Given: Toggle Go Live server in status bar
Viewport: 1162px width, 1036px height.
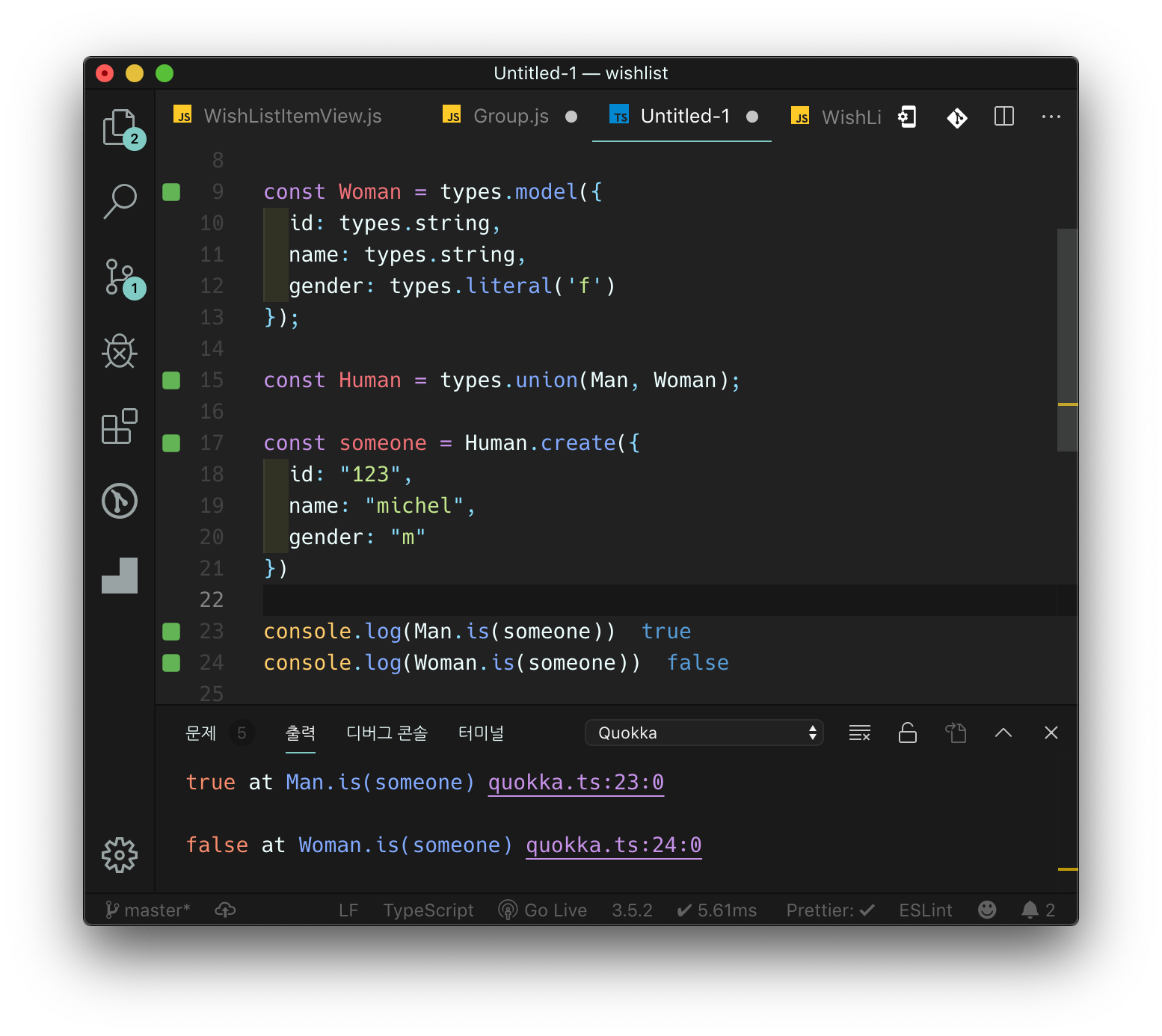Looking at the screenshot, I should pos(543,910).
